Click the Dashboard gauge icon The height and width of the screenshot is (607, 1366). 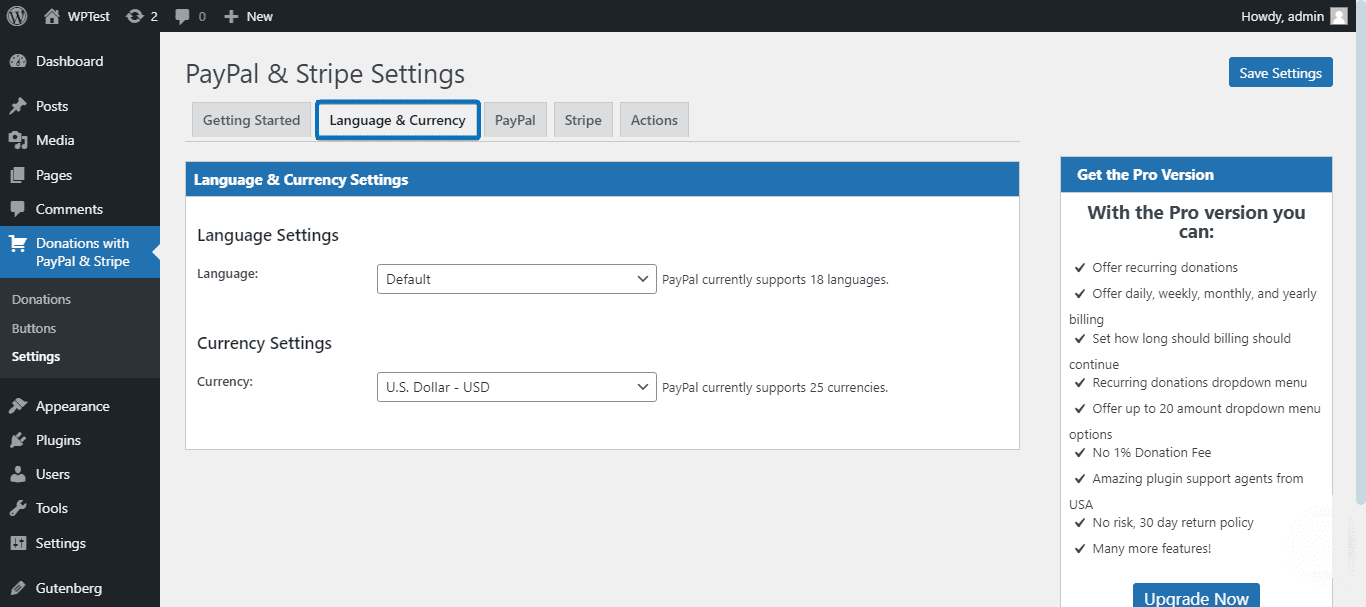click(18, 61)
